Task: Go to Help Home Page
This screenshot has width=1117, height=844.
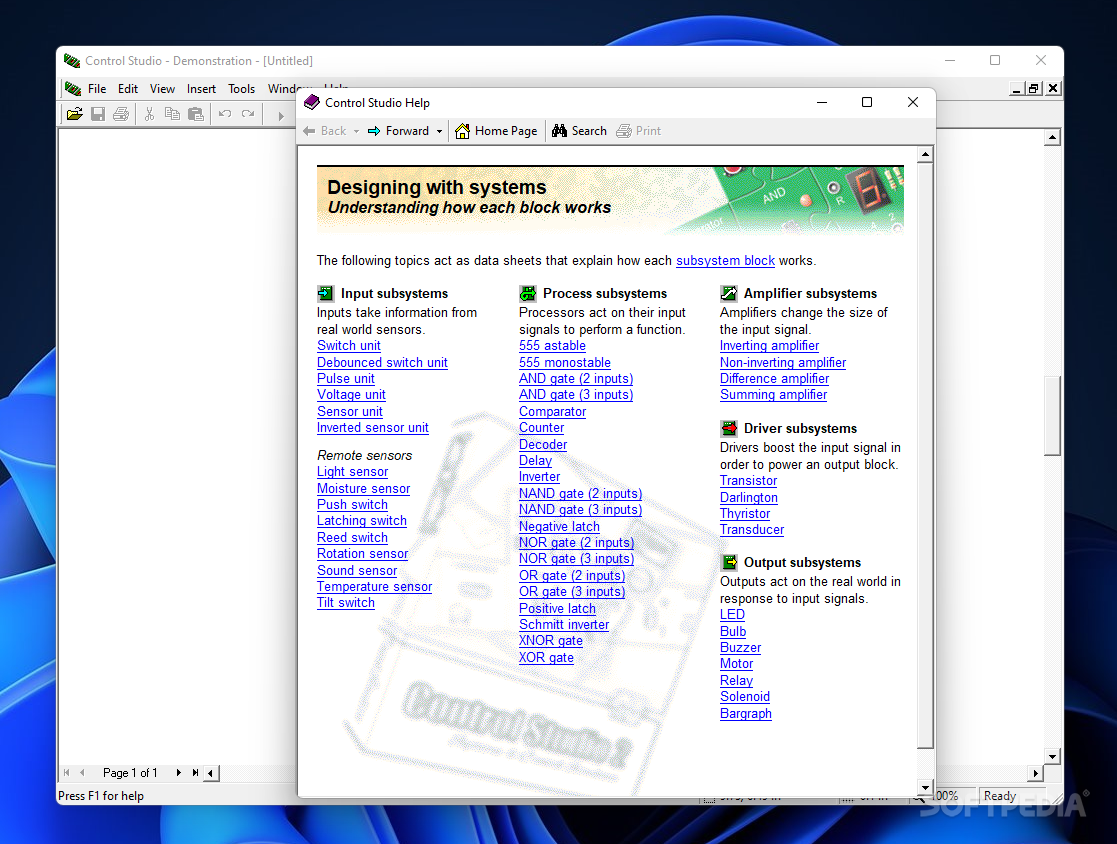Action: click(x=497, y=131)
